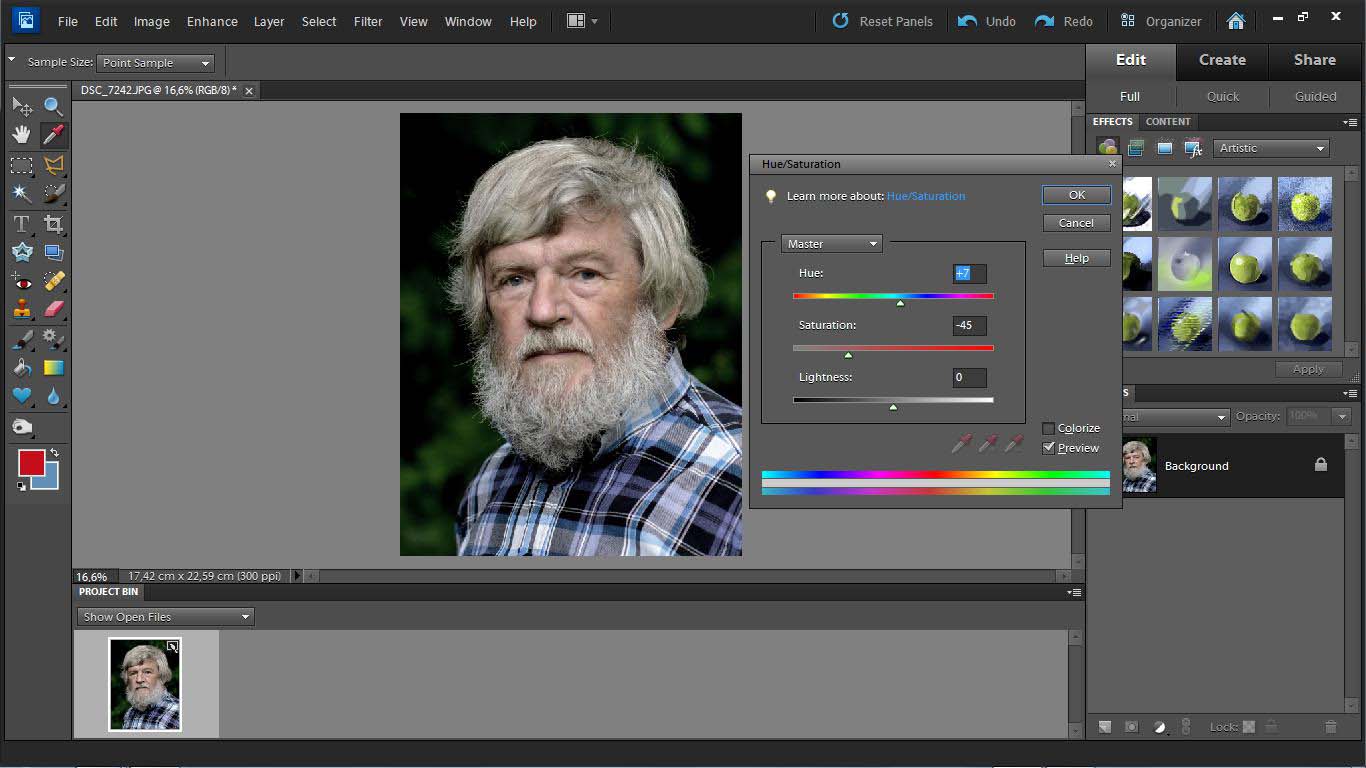Enable the Colorize checkbox

[x=1048, y=428]
